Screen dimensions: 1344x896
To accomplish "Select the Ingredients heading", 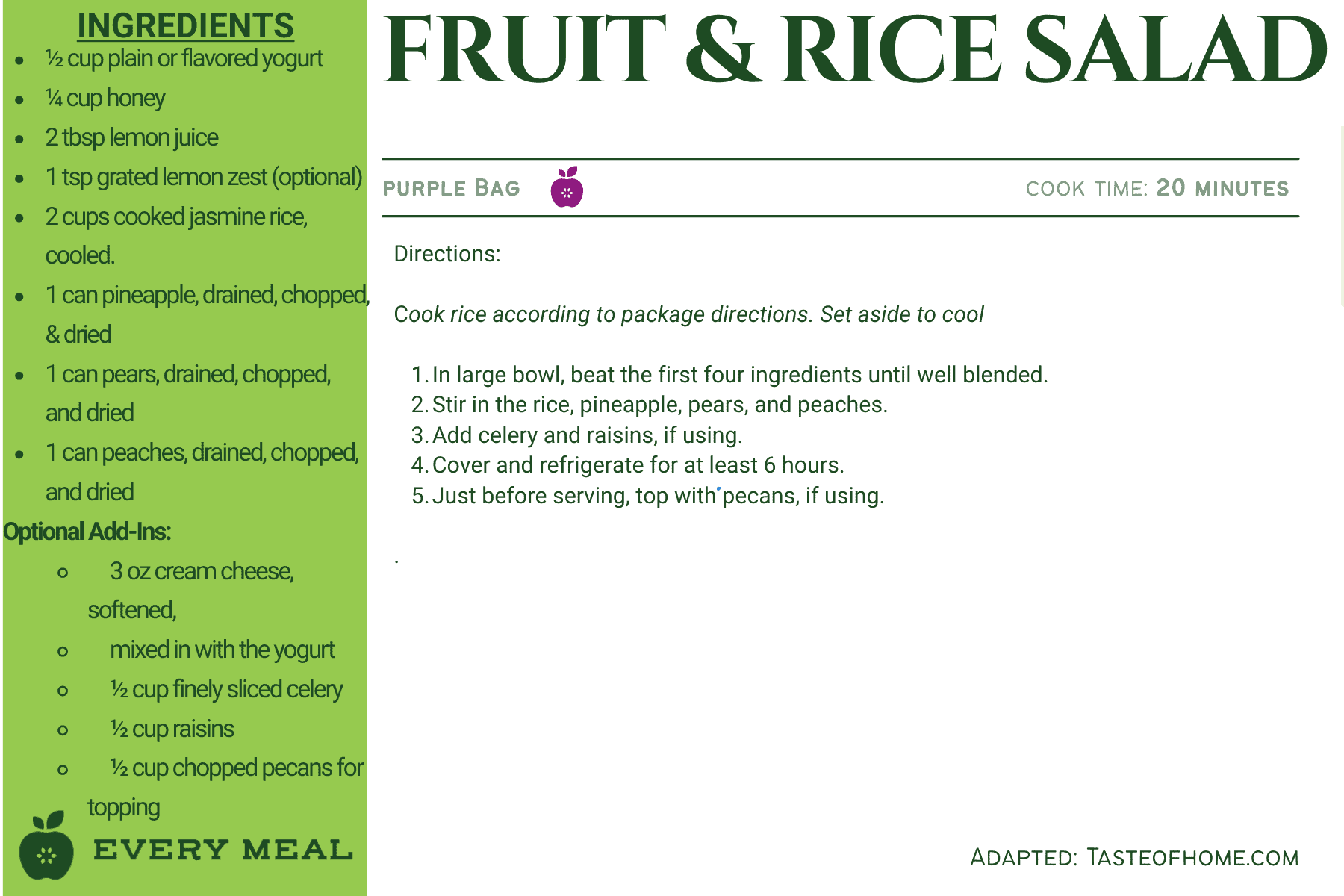I will point(185,26).
